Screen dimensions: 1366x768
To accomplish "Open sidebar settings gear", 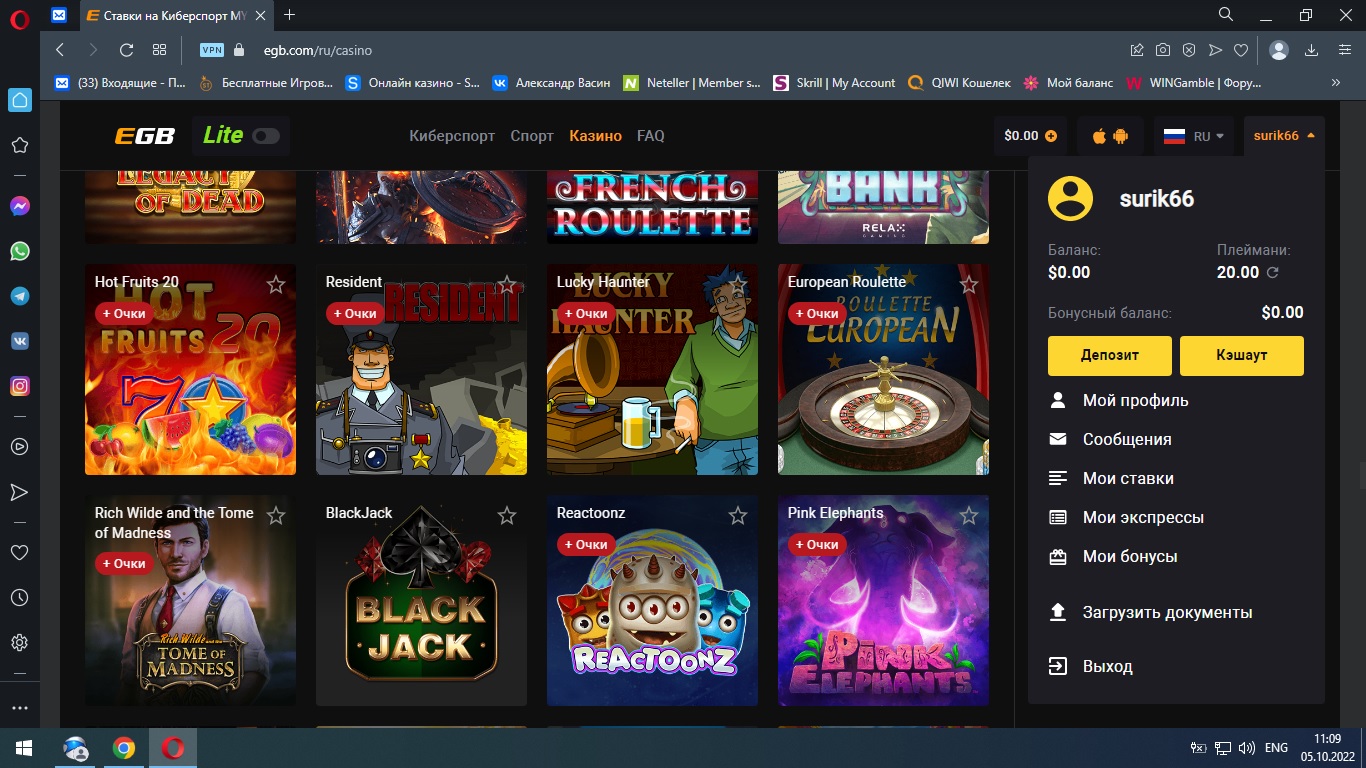I will pyautogui.click(x=19, y=642).
